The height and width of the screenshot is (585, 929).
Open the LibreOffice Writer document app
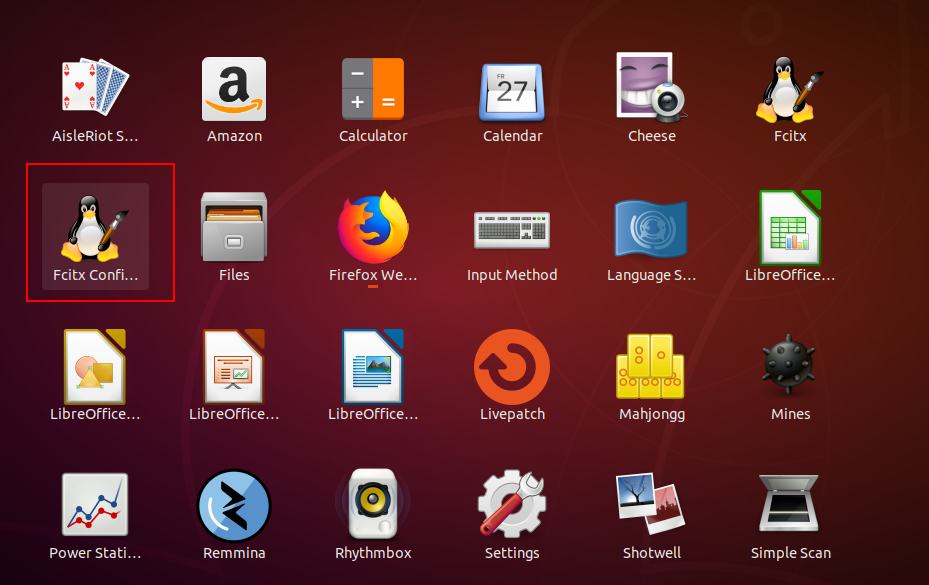(x=373, y=367)
